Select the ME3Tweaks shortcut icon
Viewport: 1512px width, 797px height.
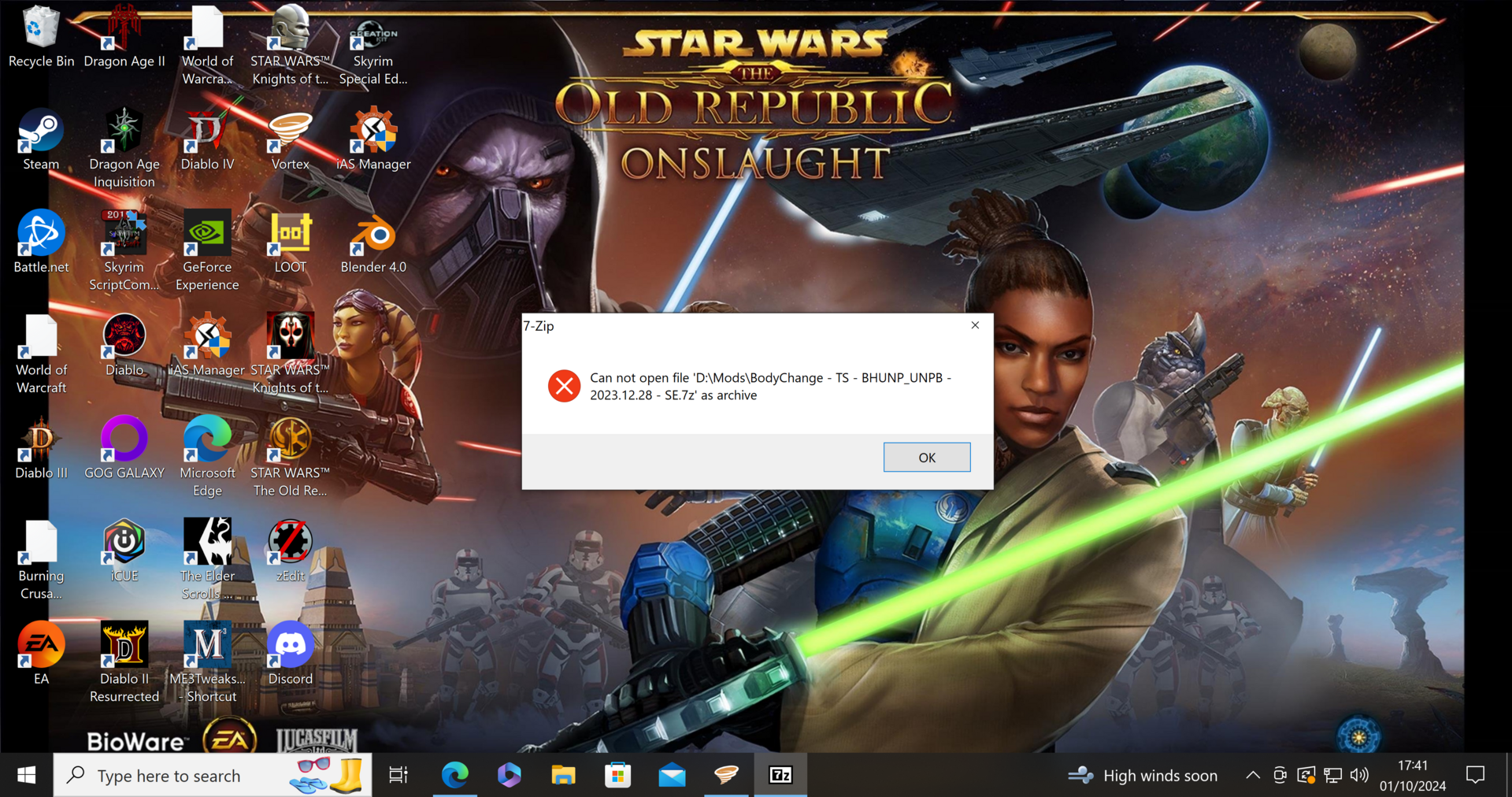click(207, 663)
